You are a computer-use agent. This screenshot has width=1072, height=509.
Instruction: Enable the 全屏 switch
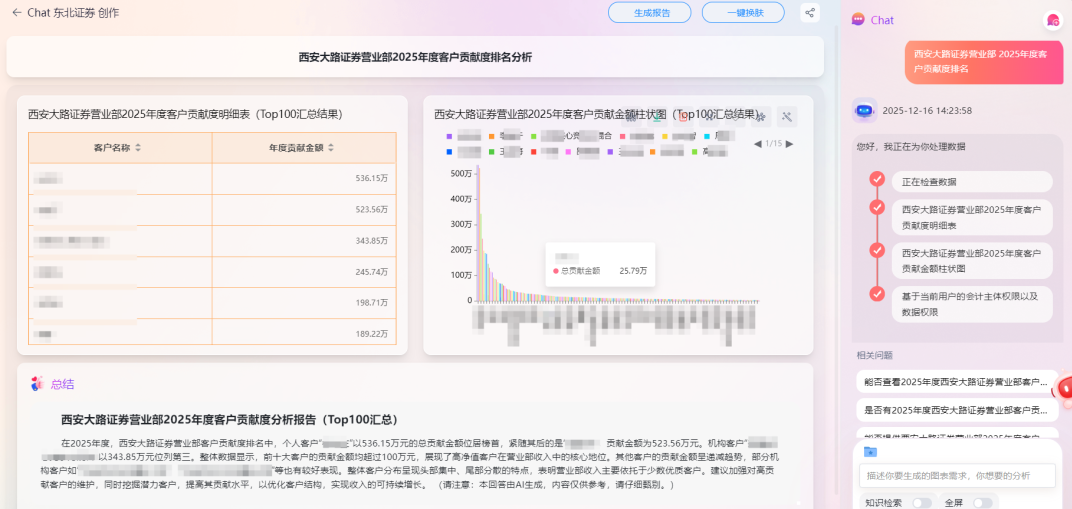983,503
